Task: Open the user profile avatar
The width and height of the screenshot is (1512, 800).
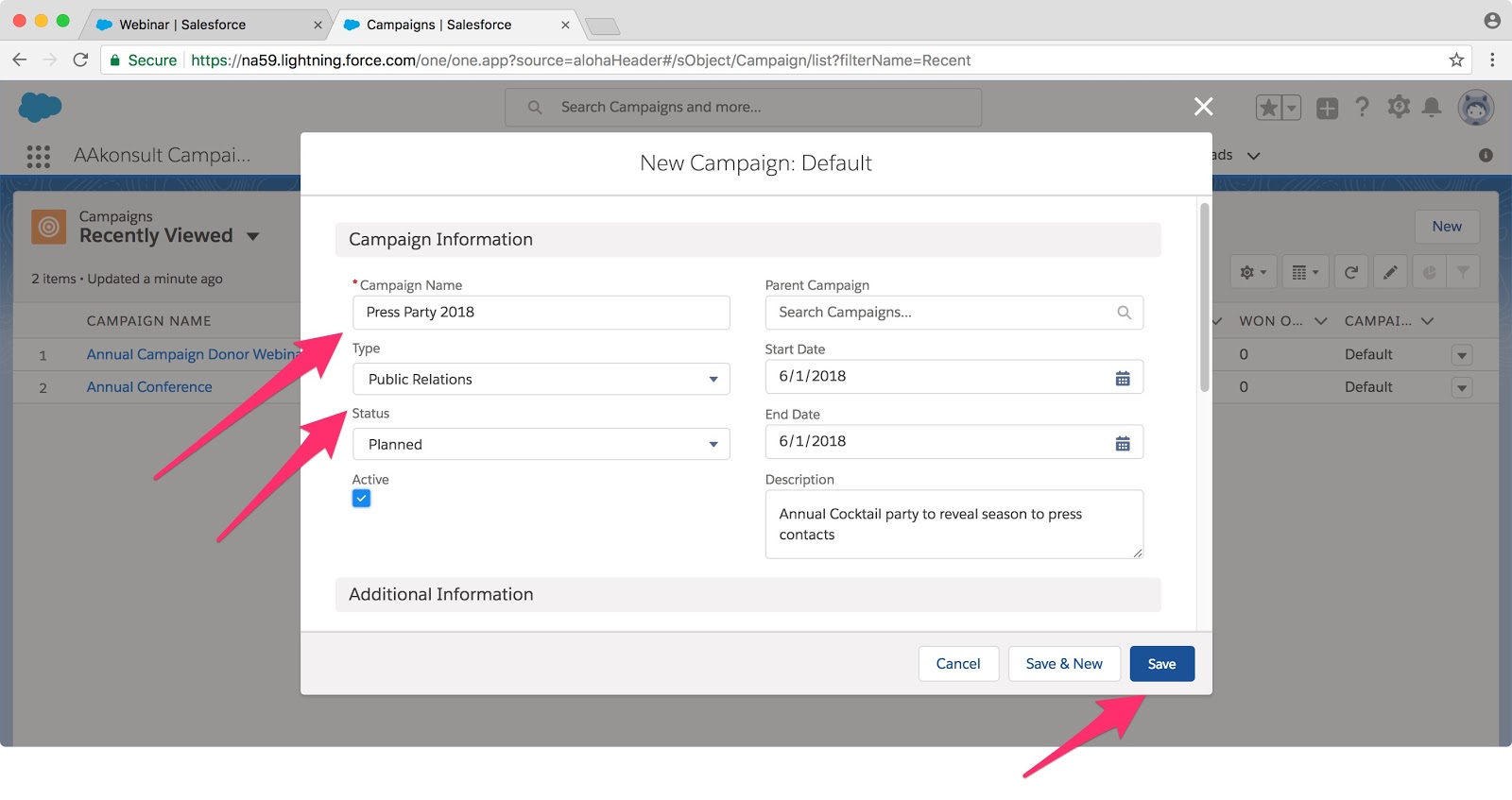Action: (x=1476, y=108)
